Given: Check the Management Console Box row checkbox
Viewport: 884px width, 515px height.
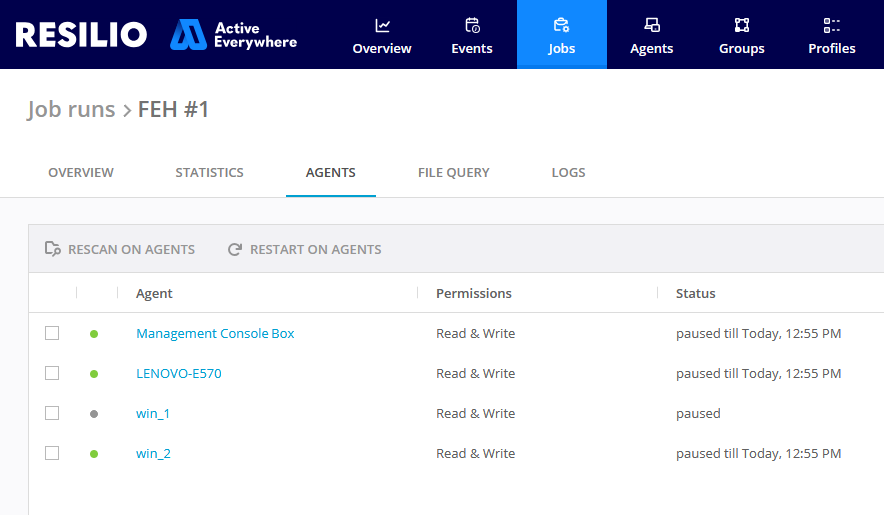Looking at the screenshot, I should [x=52, y=333].
